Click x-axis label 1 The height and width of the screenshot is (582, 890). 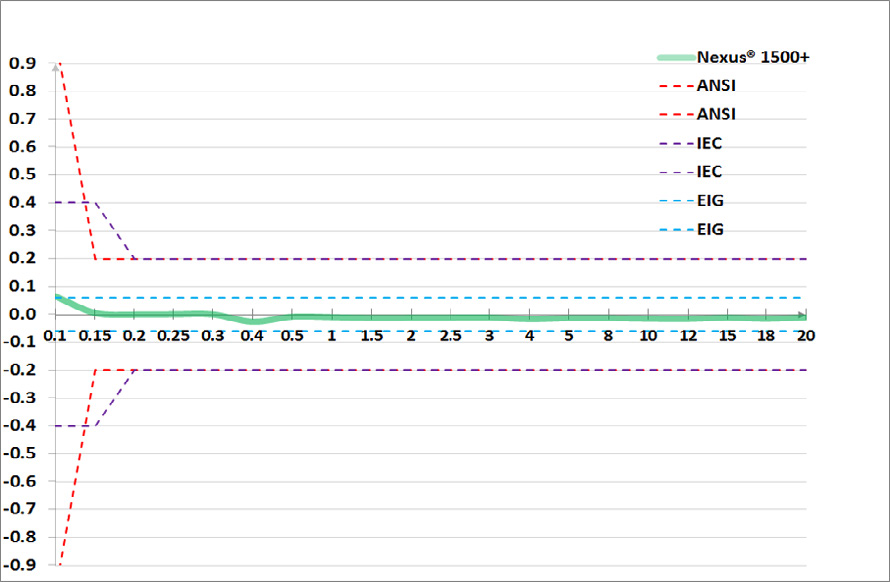[x=331, y=336]
